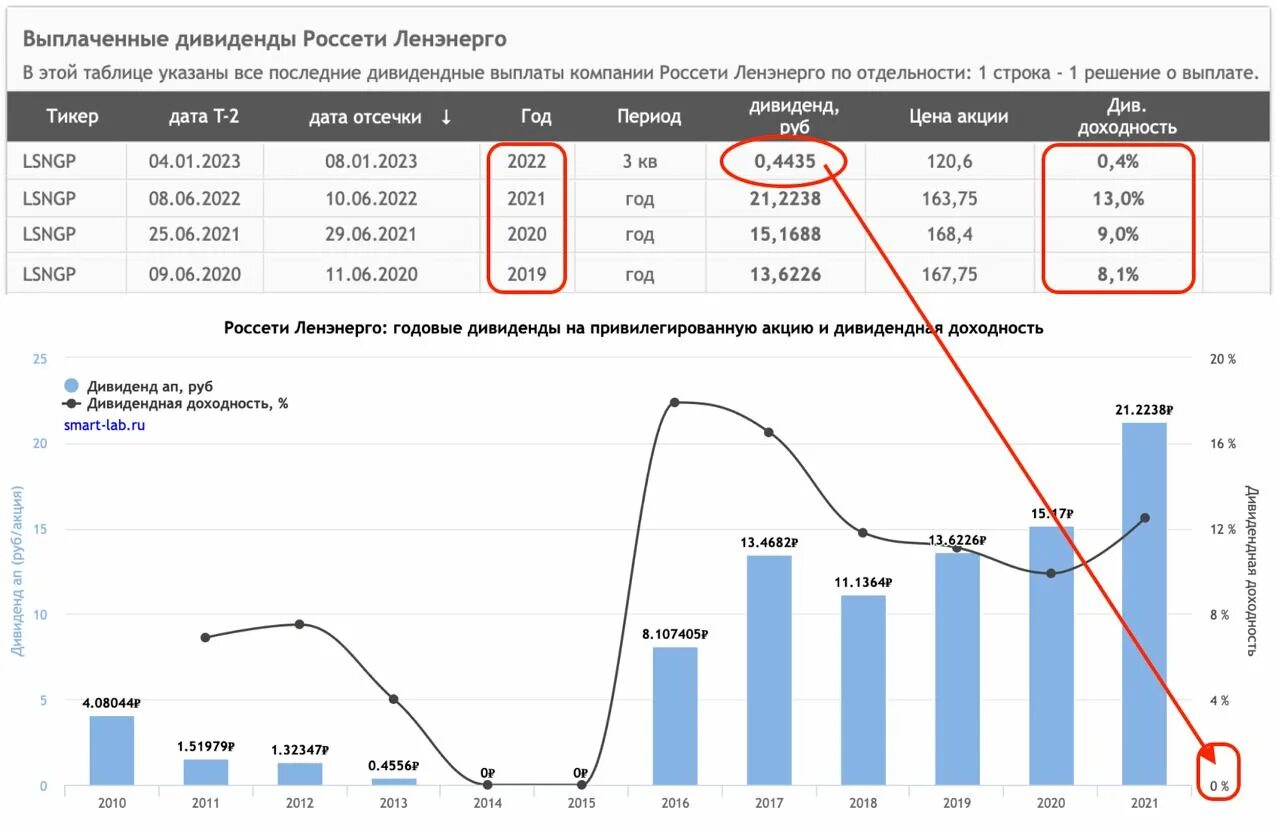The height and width of the screenshot is (826, 1280).
Task: Click the dividend value '0,4435'
Action: (787, 161)
